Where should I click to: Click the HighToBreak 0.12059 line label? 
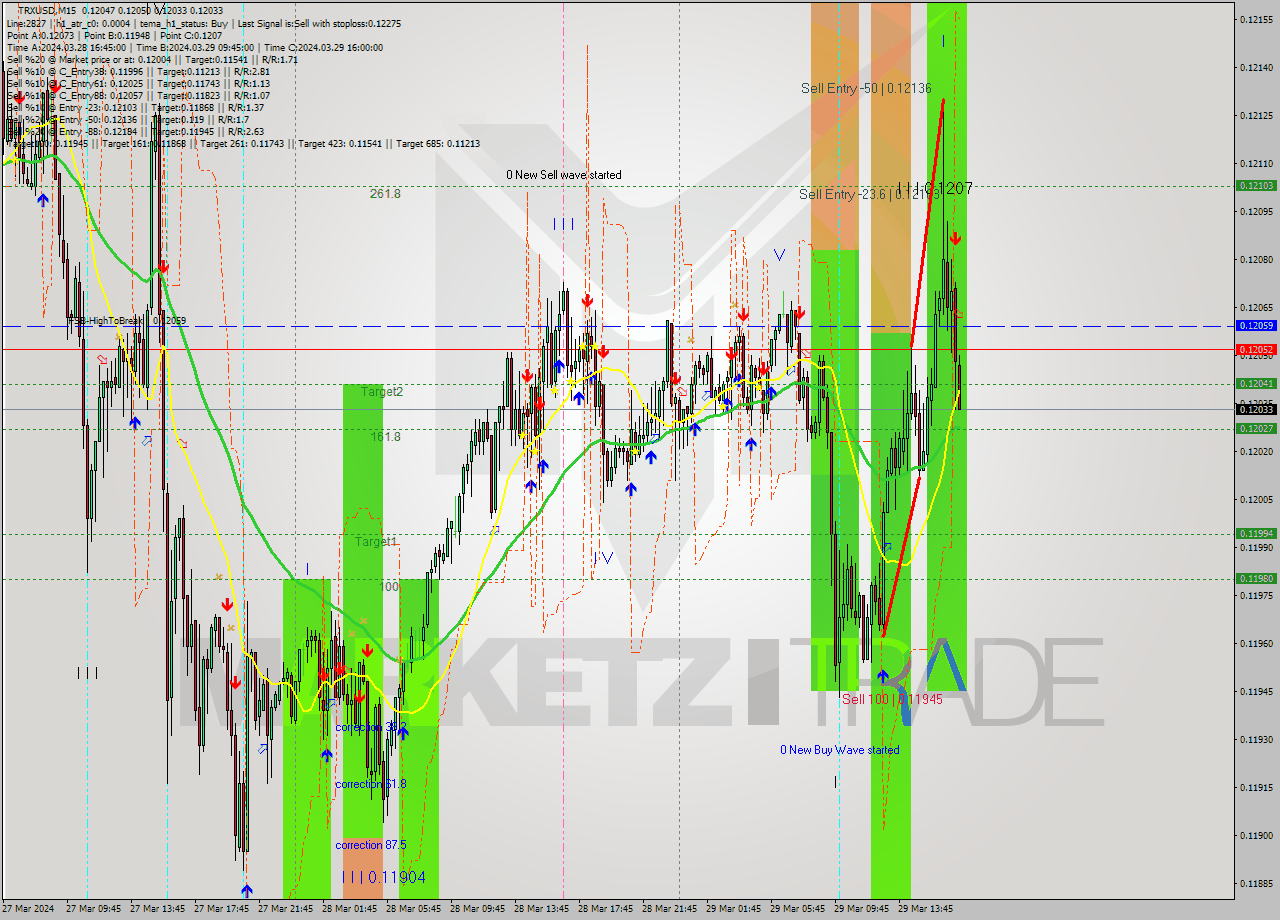[130, 321]
